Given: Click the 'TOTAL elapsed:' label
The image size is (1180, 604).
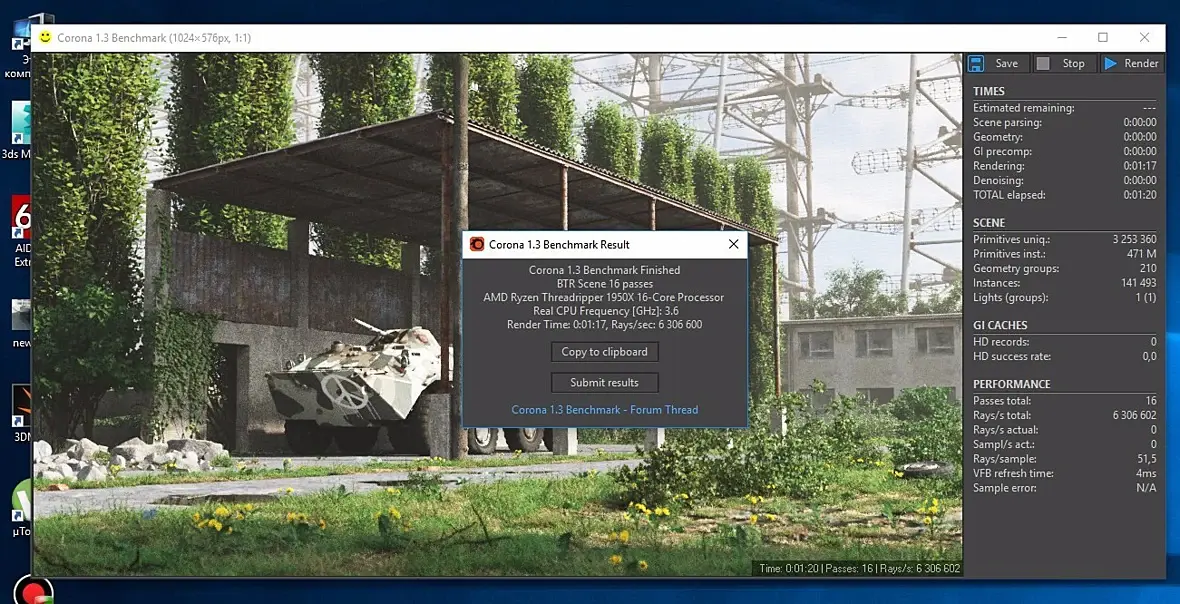Looking at the screenshot, I should click(x=1009, y=195).
